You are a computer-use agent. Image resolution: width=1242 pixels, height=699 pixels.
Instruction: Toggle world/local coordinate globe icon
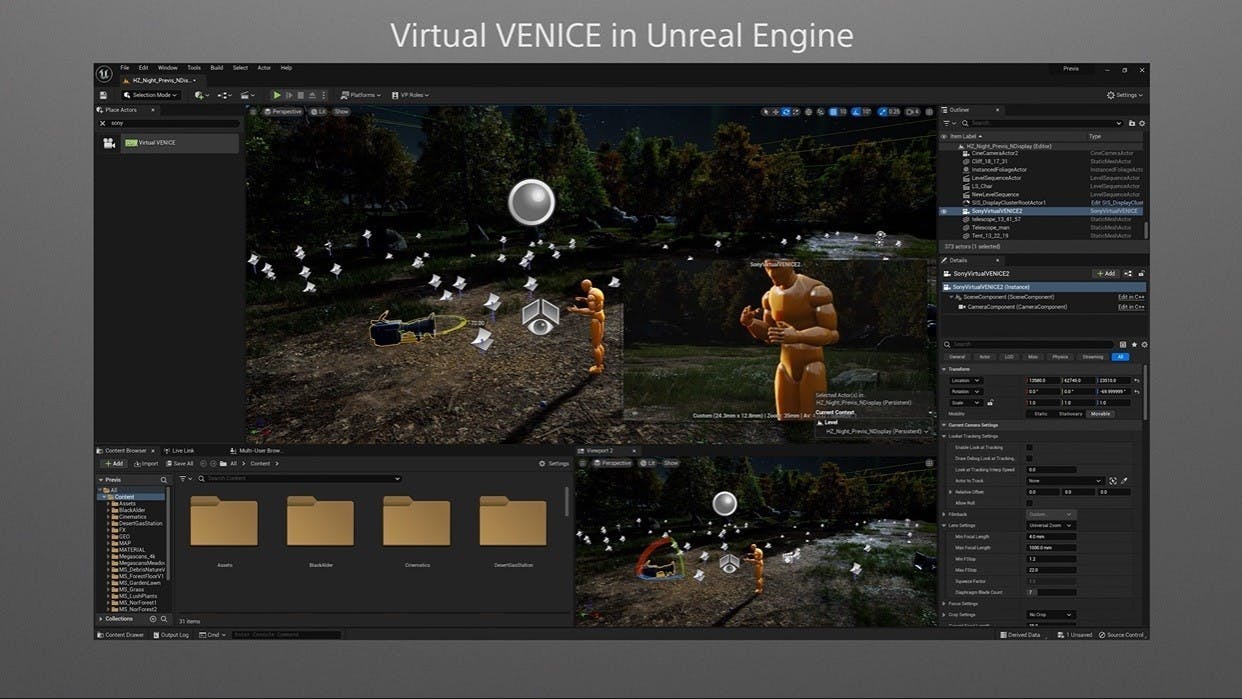(x=808, y=112)
